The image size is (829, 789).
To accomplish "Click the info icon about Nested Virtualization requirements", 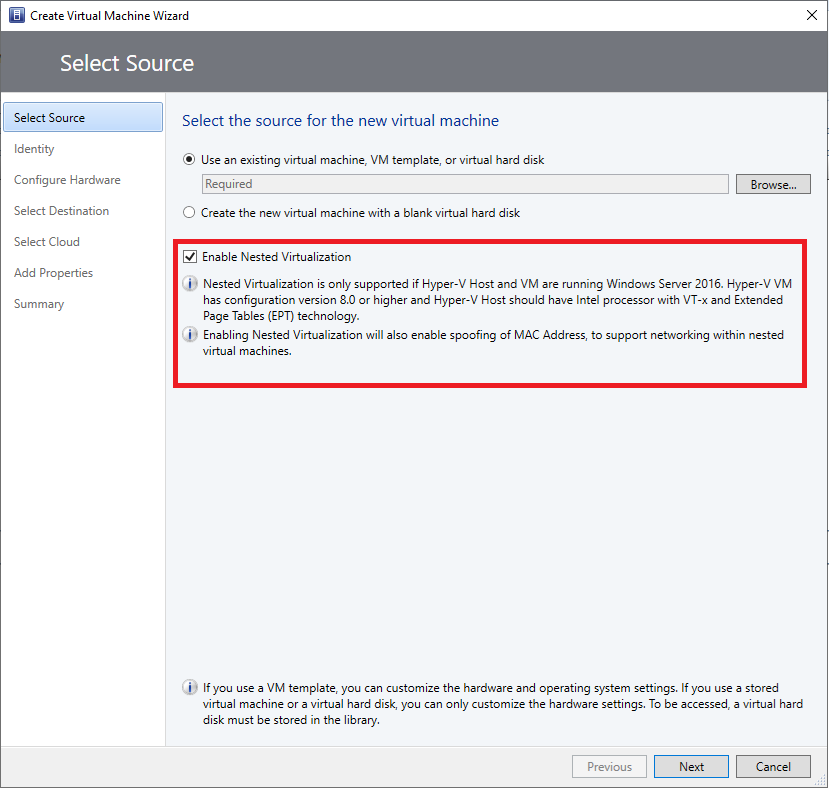I will click(190, 283).
